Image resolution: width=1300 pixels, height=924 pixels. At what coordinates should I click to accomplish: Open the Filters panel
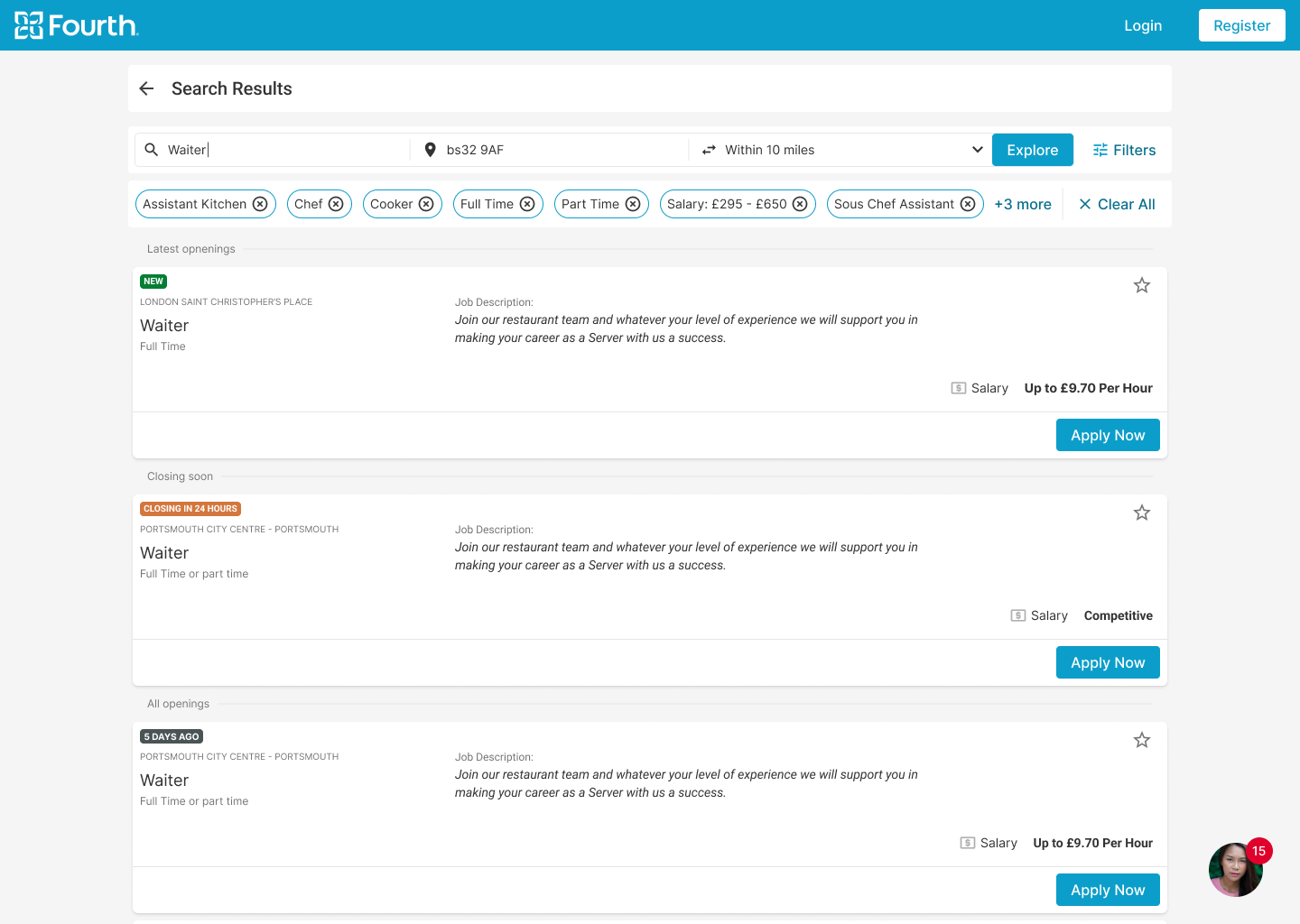tap(1124, 150)
